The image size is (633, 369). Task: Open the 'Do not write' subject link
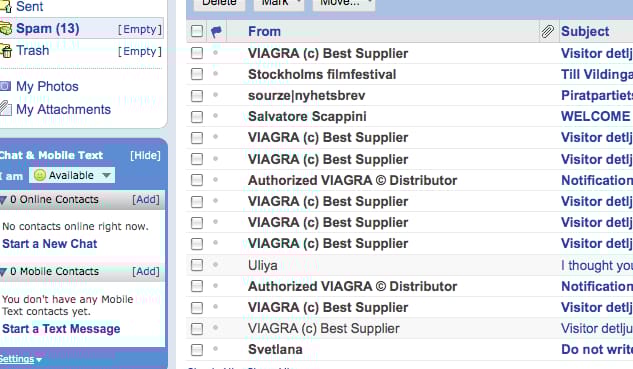(x=597, y=349)
